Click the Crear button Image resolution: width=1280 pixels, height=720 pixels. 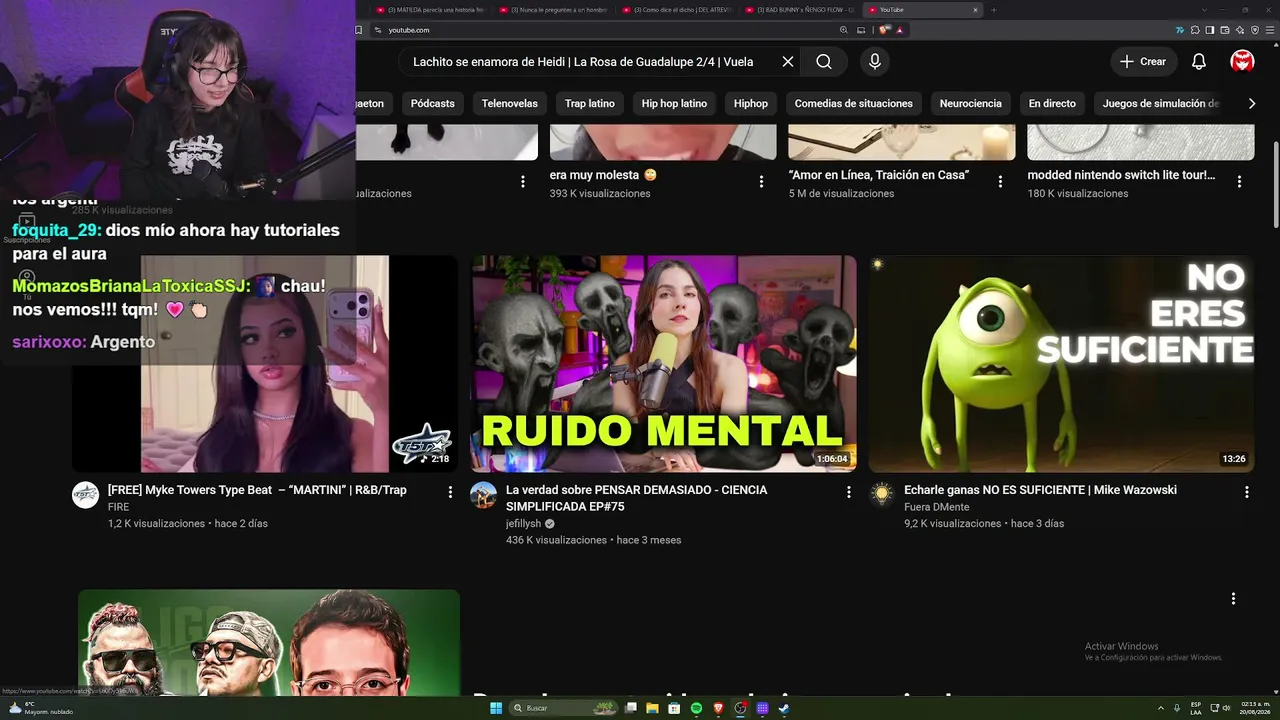(x=1143, y=62)
